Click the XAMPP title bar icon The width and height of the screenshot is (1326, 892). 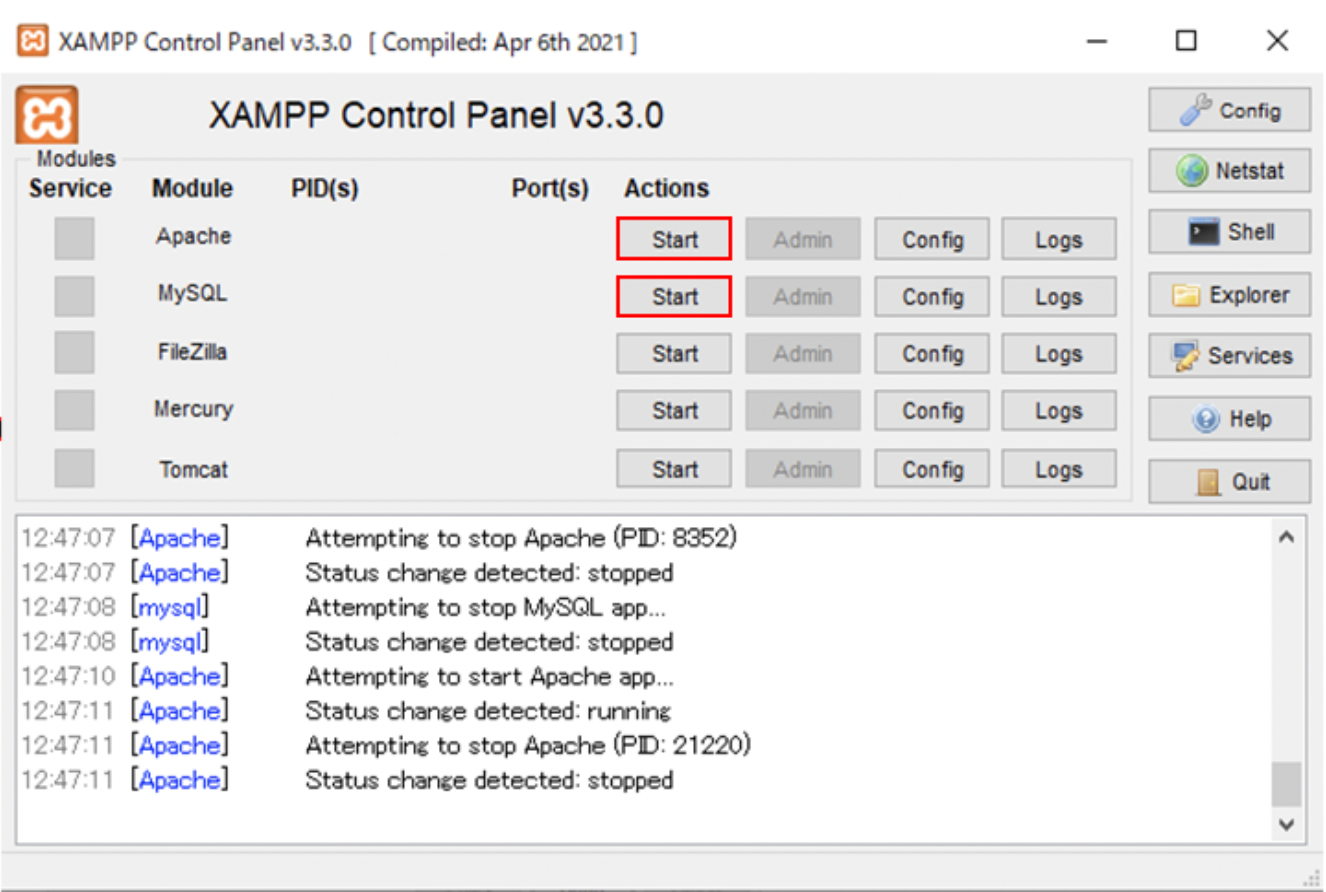tap(33, 41)
